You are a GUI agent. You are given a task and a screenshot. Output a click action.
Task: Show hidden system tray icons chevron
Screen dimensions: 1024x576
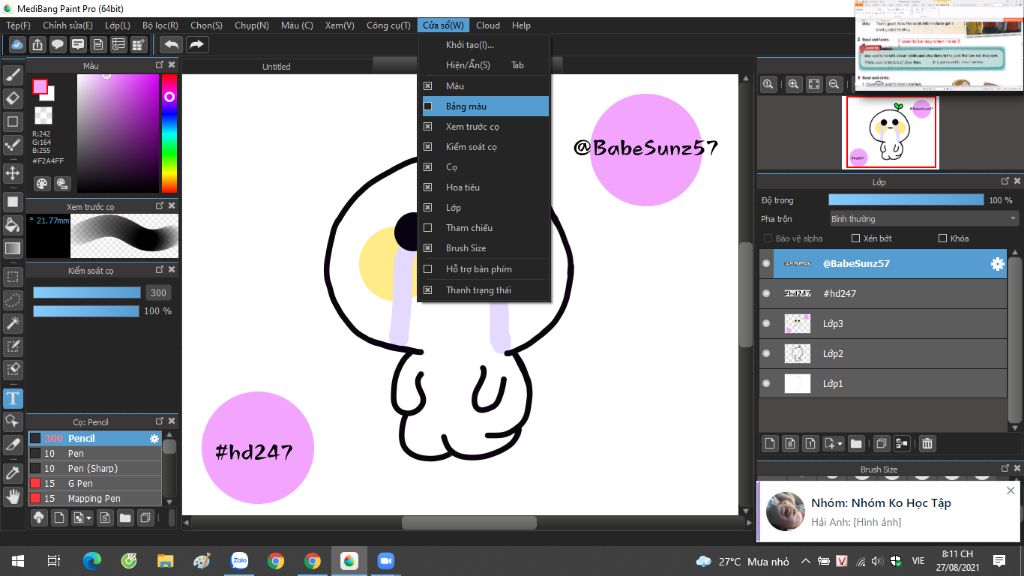click(x=805, y=561)
